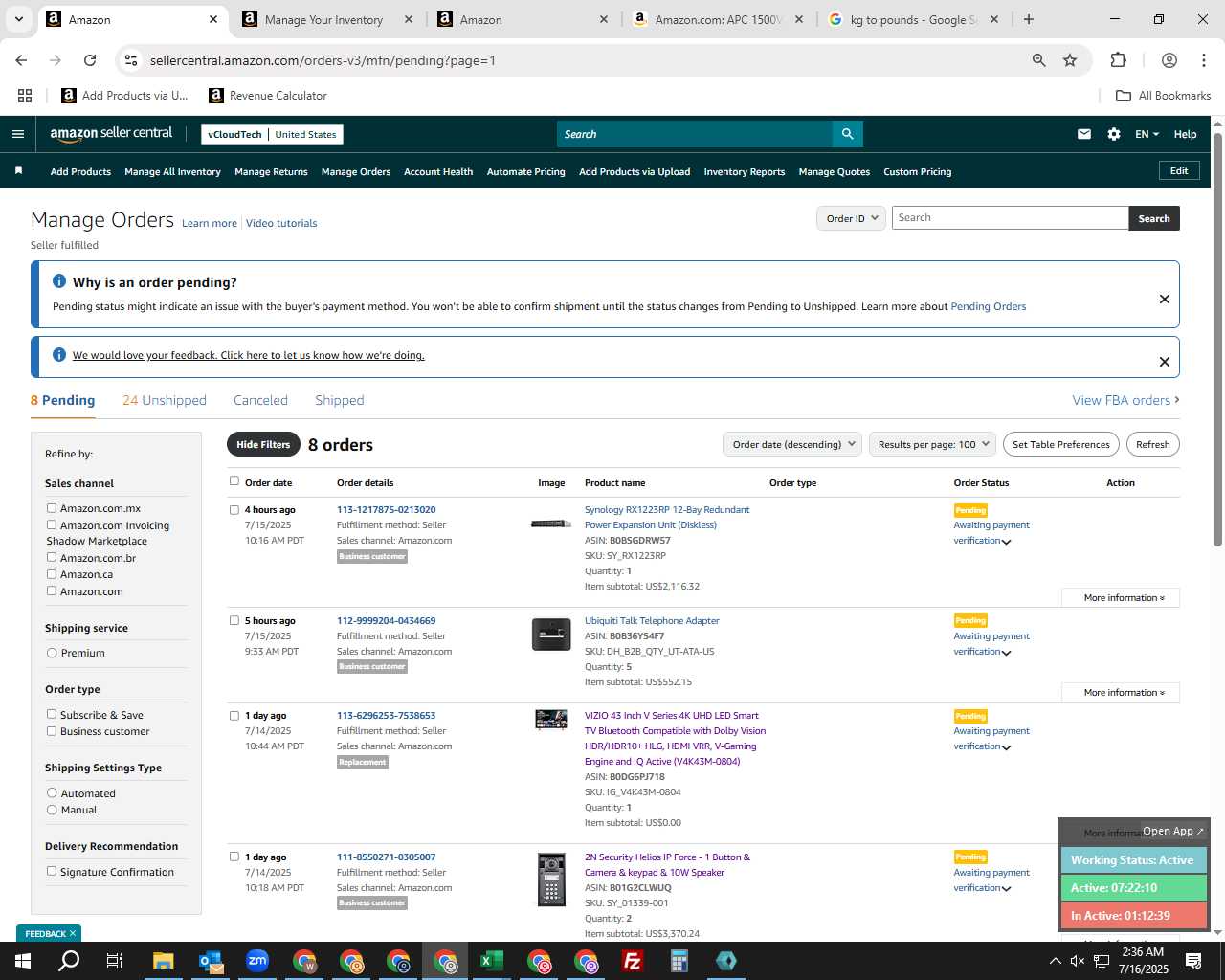Click the Windows Start button
Viewport: 1225px width, 980px height.
click(23, 961)
